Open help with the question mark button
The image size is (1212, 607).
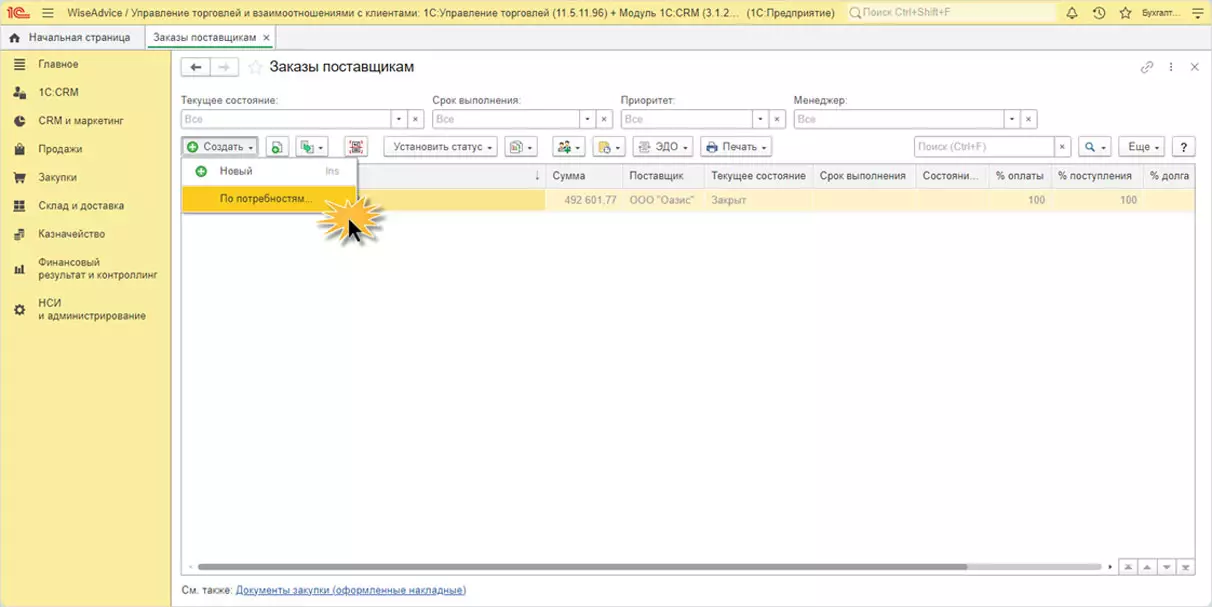[1184, 147]
